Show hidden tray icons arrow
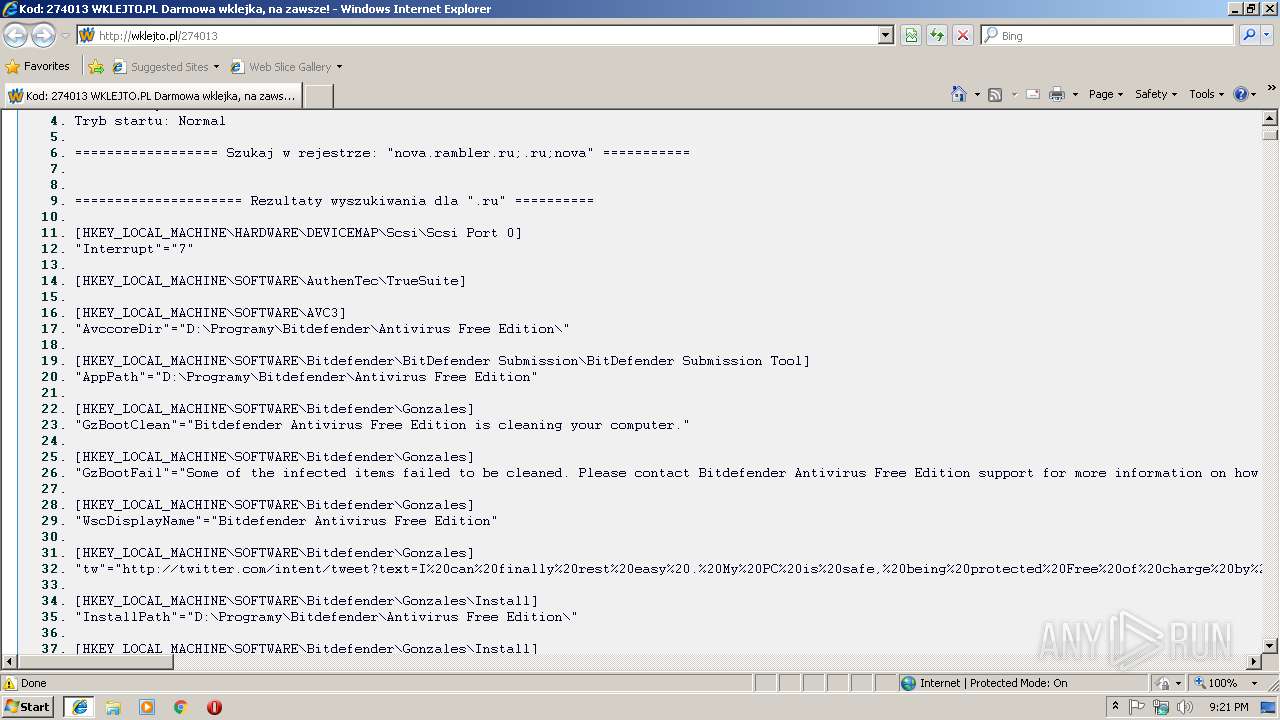Screen dimensions: 1280x720 1115,707
